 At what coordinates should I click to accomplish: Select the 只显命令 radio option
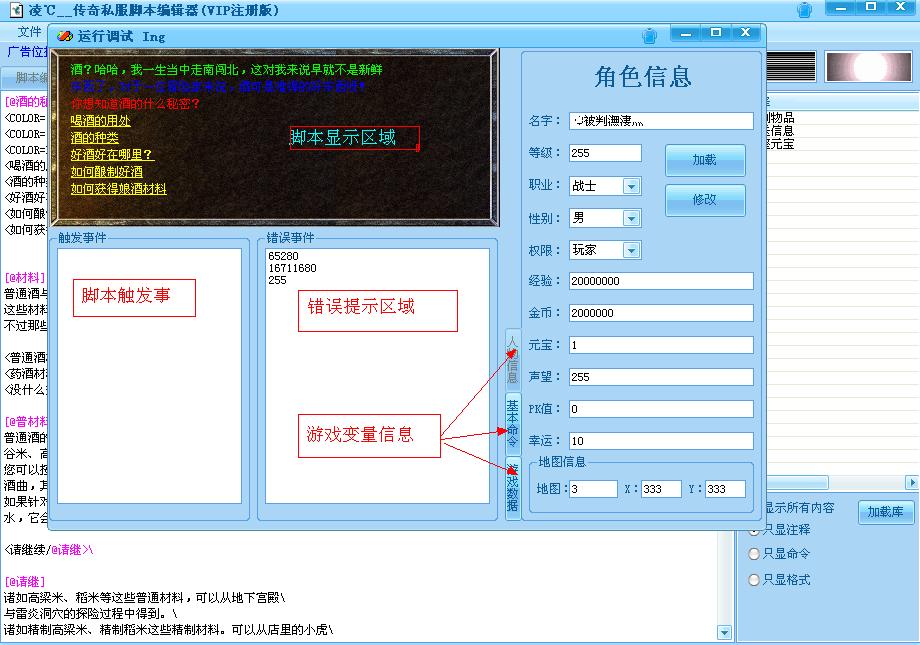coord(755,554)
